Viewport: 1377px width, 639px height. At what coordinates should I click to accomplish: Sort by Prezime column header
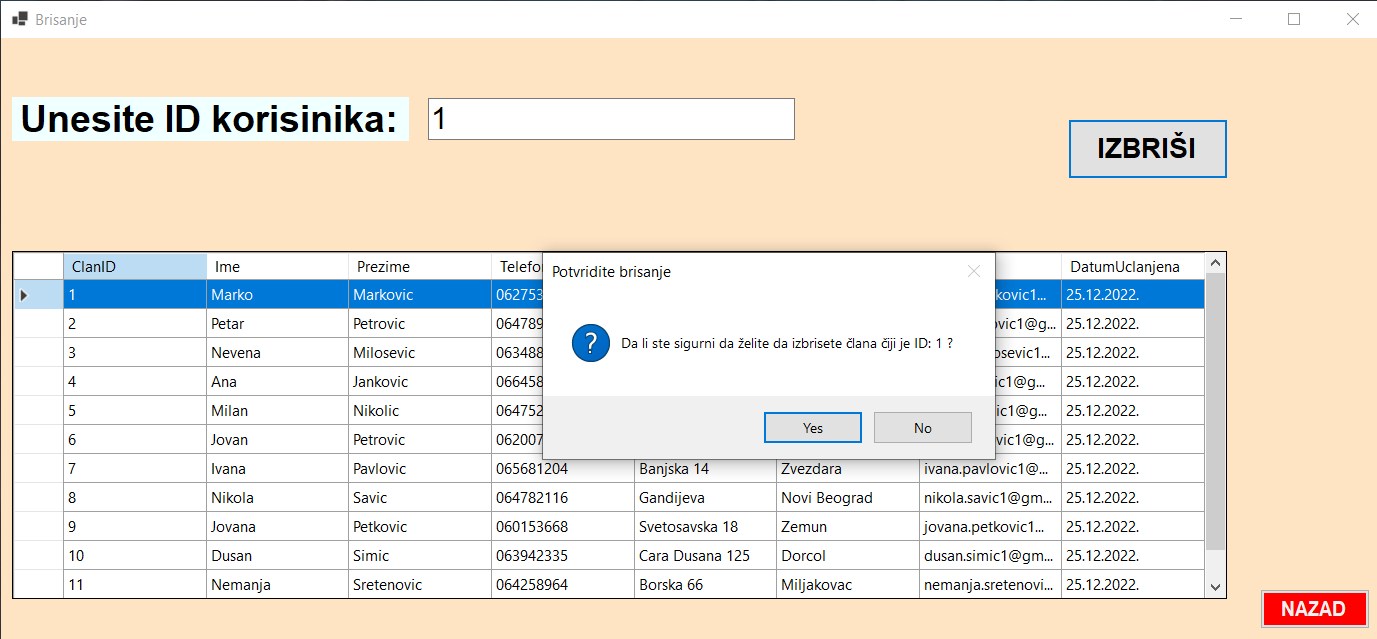coord(420,266)
